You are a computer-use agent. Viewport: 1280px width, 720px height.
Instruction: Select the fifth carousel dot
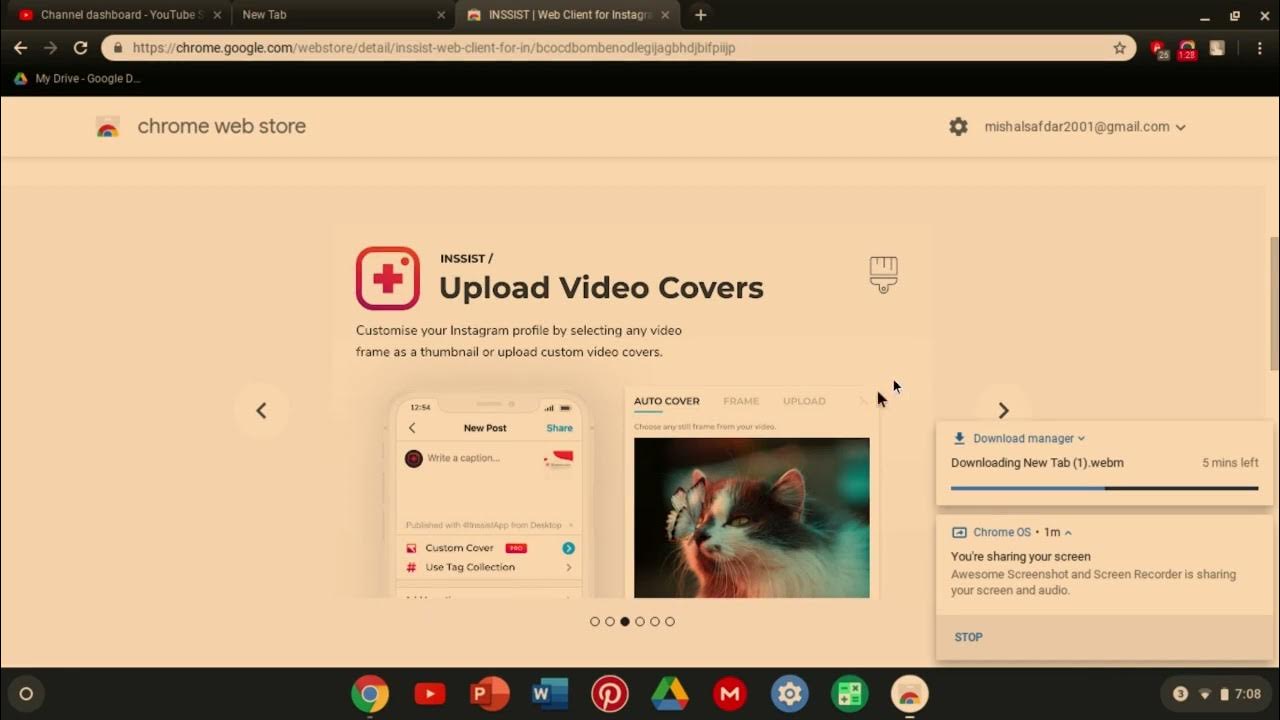[655, 621]
